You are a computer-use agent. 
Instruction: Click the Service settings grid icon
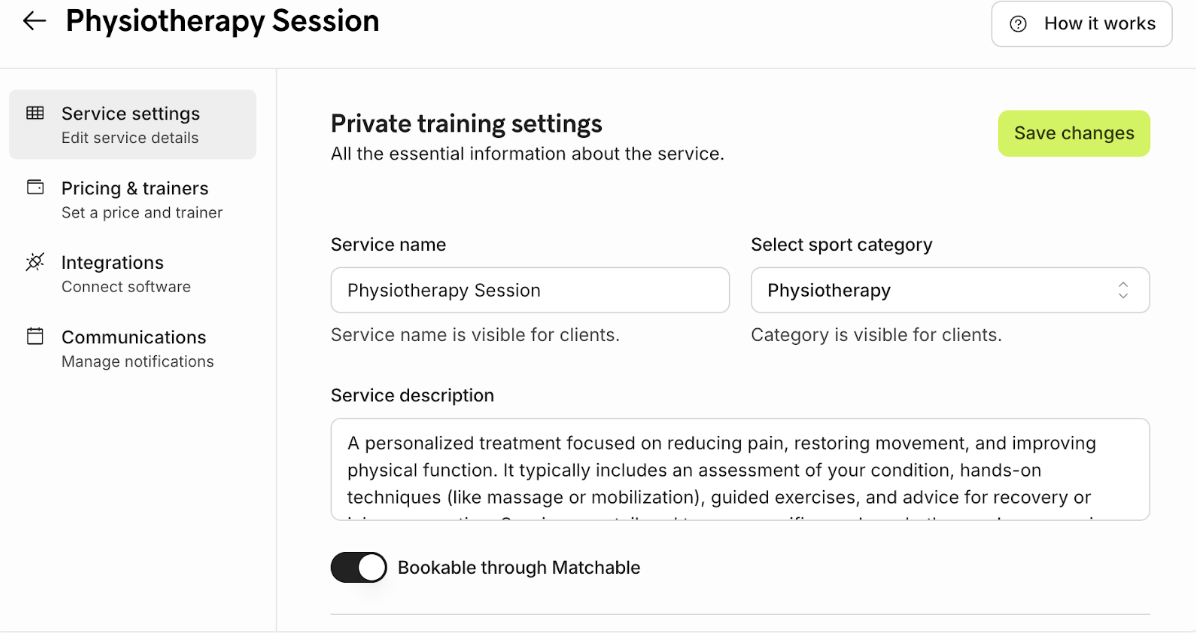[35, 113]
